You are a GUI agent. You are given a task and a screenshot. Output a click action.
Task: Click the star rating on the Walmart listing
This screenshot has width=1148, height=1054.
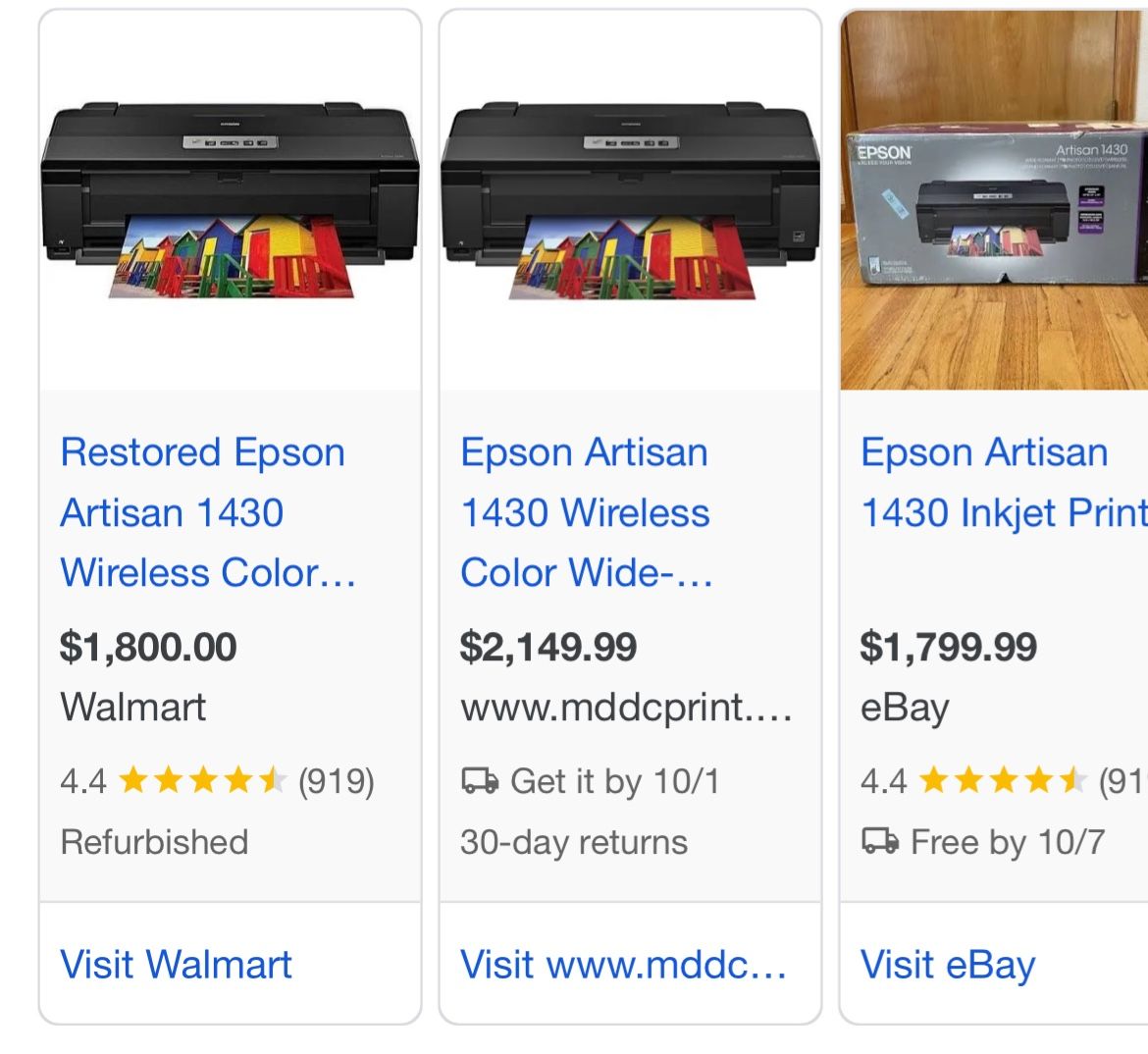[203, 781]
